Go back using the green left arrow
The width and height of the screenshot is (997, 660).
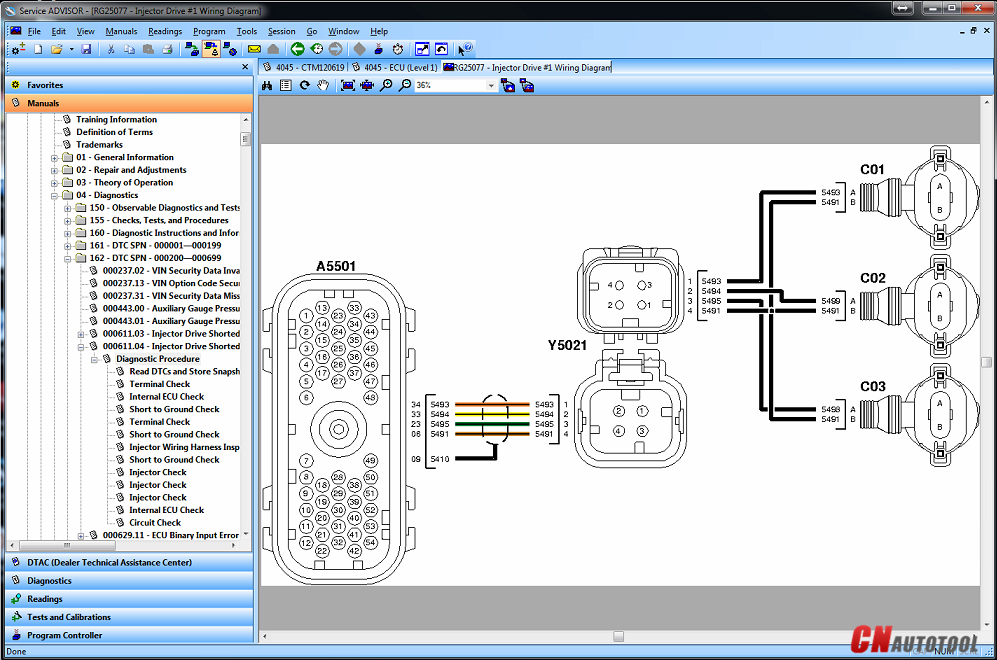tap(298, 49)
